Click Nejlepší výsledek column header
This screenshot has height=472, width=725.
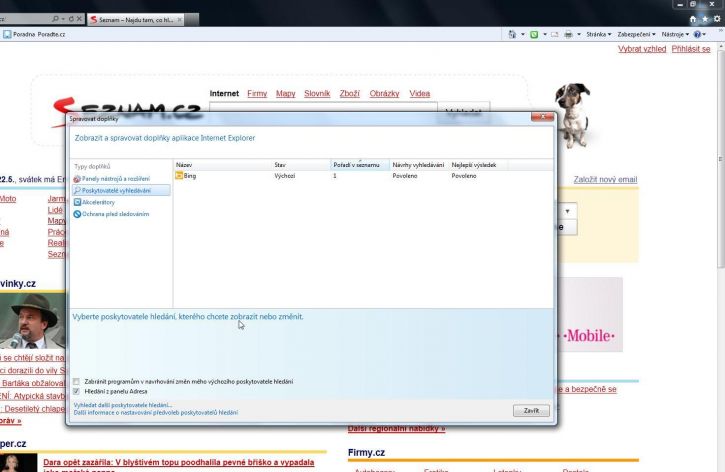pyautogui.click(x=478, y=165)
